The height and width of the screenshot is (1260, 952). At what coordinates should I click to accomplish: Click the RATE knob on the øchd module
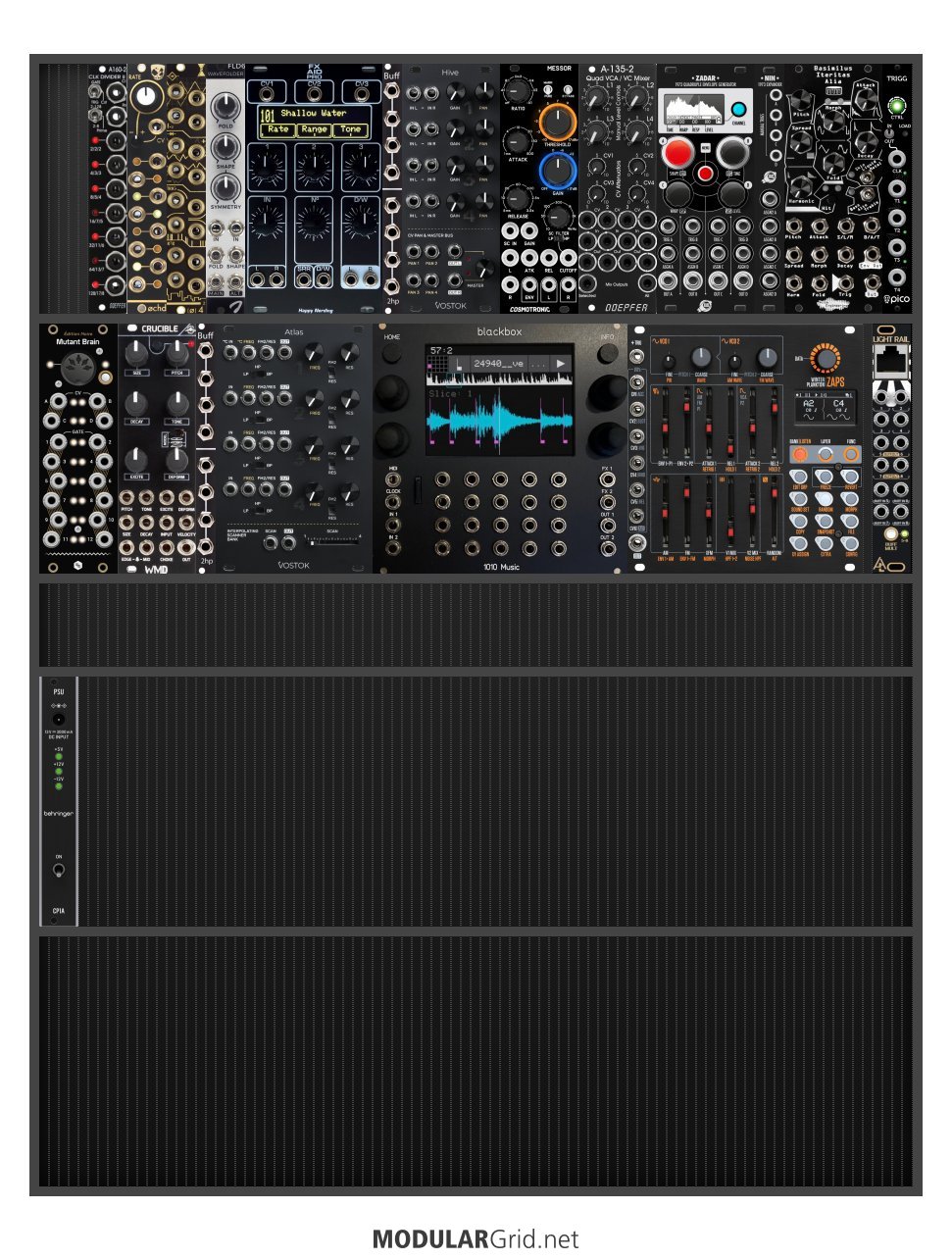pos(147,95)
